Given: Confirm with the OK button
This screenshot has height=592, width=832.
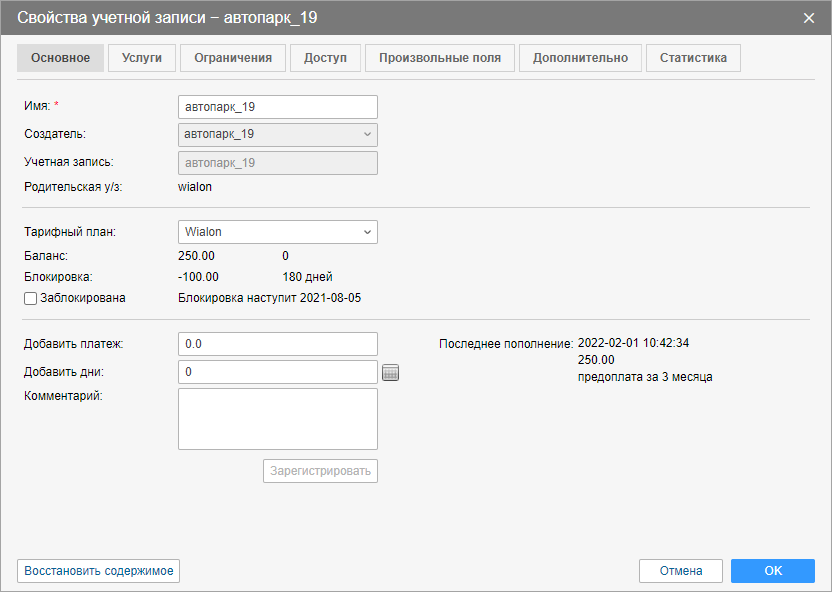Looking at the screenshot, I should (x=772, y=571).
